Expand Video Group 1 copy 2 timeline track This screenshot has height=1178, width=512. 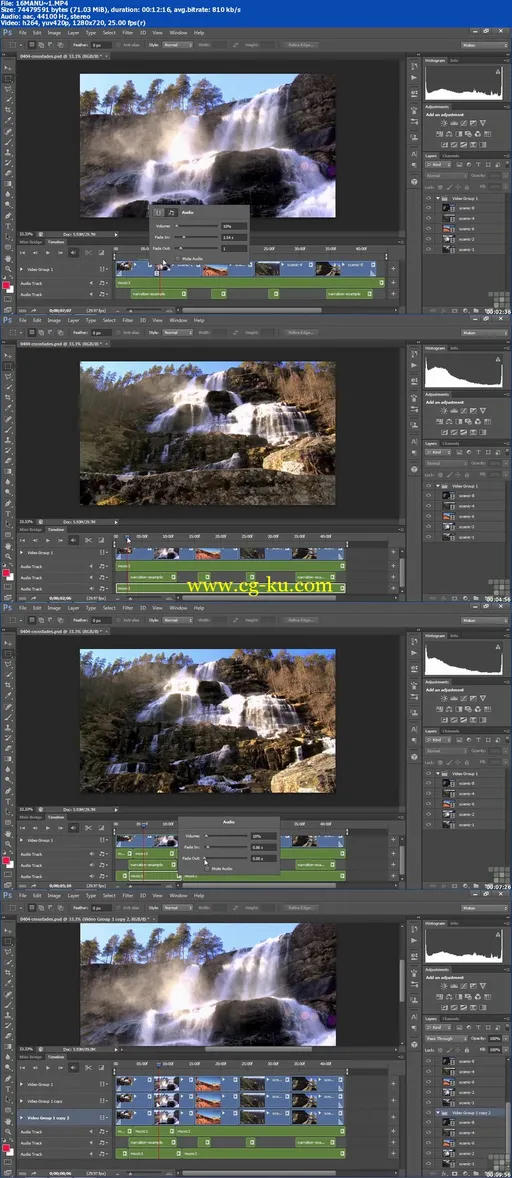(x=22, y=1117)
